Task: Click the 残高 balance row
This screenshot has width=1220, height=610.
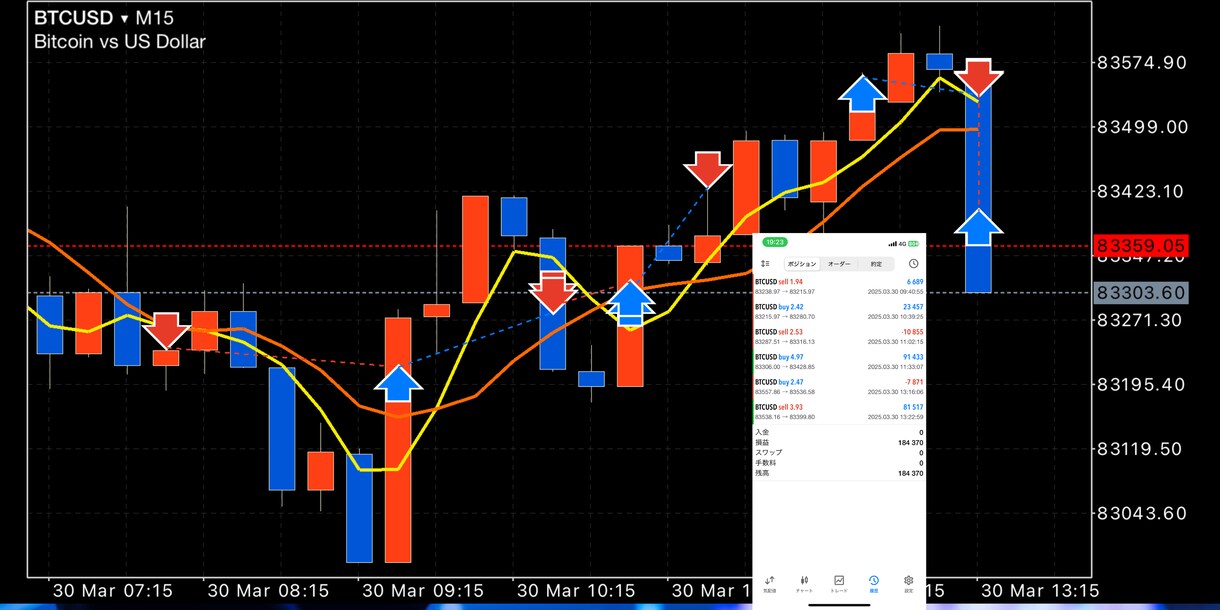Action: point(839,473)
